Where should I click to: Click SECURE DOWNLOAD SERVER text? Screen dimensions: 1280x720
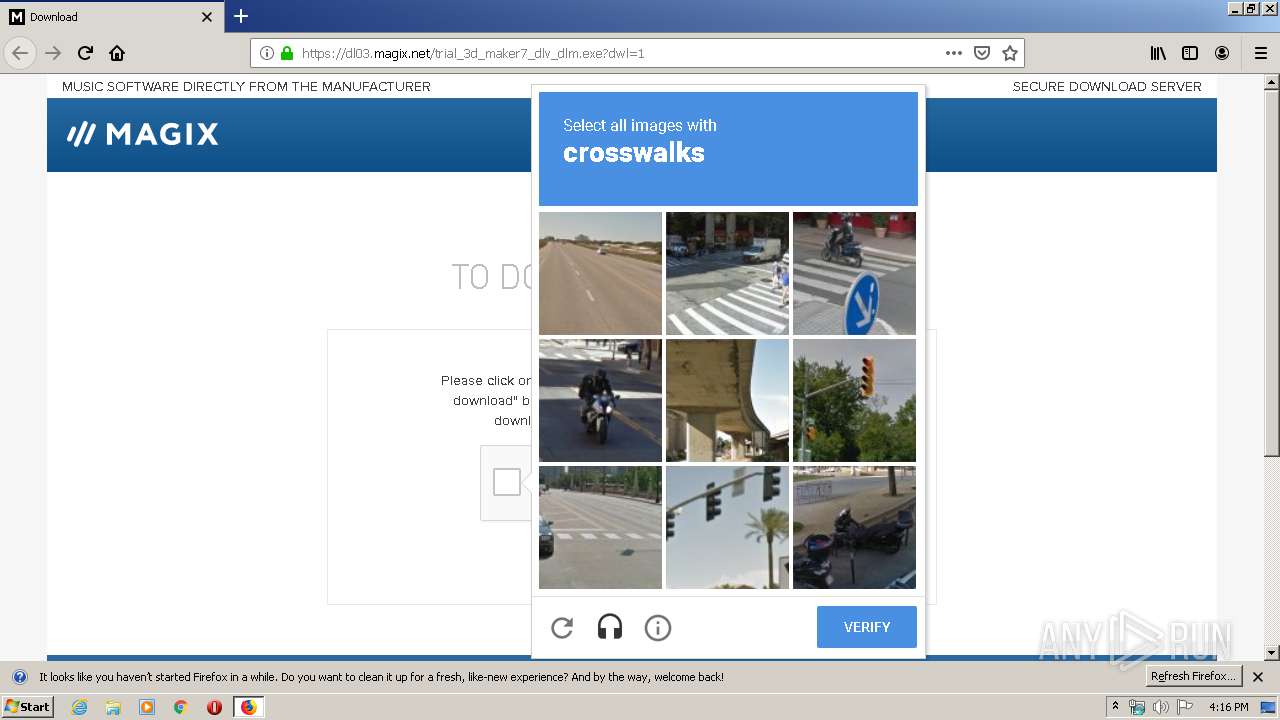[x=1107, y=87]
